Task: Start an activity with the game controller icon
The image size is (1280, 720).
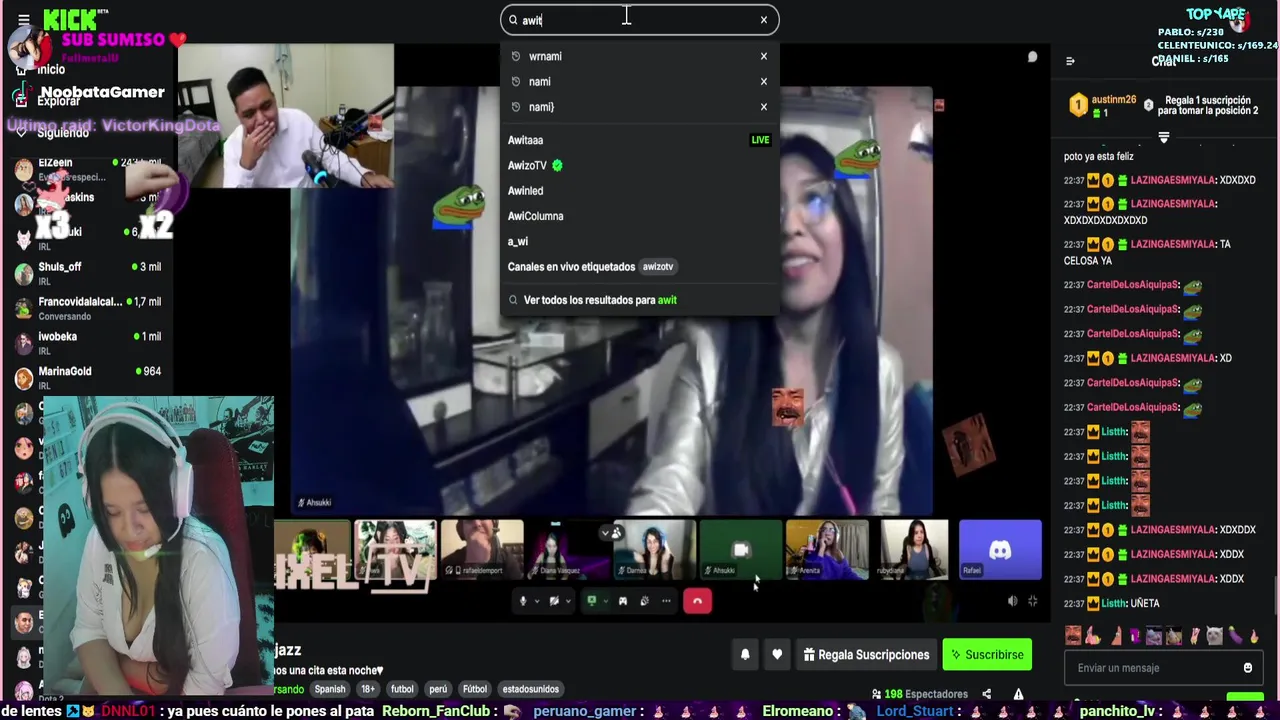Action: [623, 601]
